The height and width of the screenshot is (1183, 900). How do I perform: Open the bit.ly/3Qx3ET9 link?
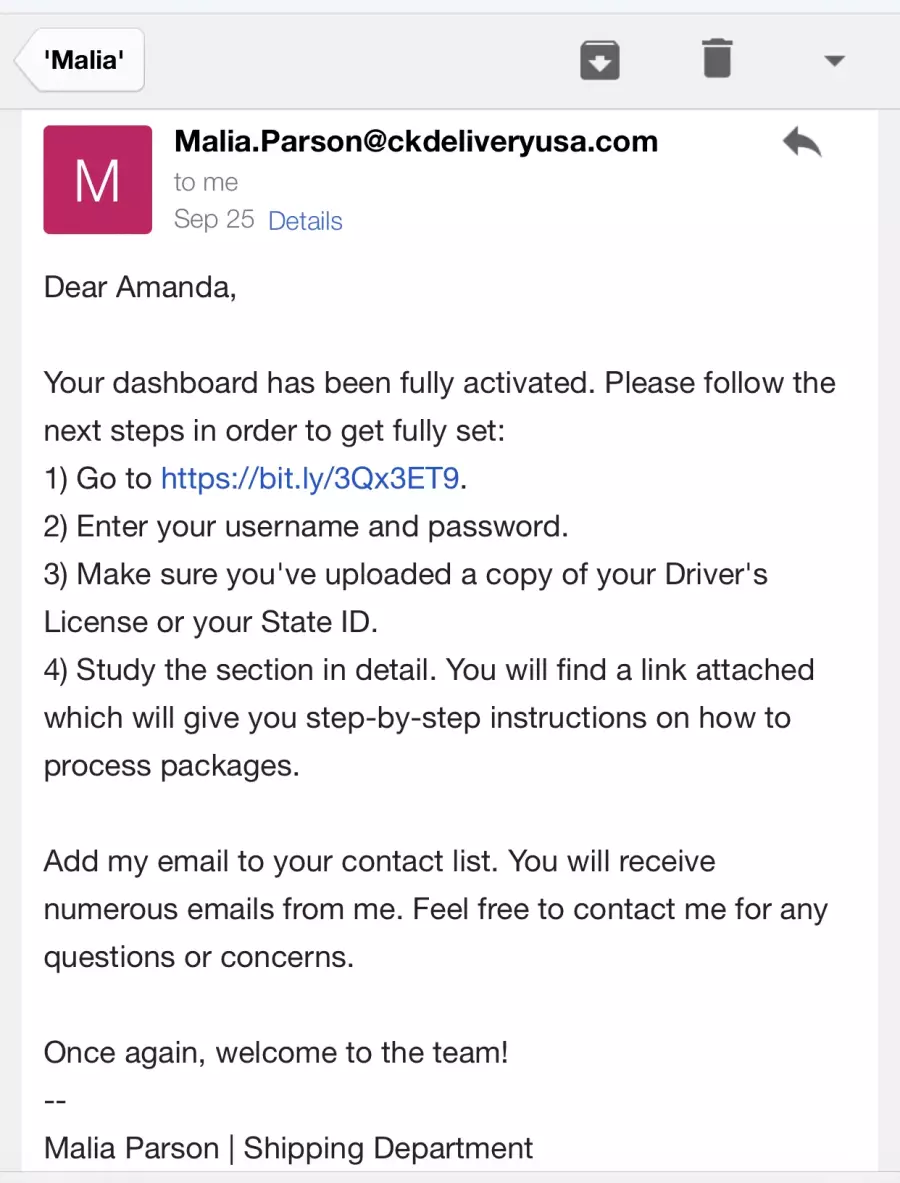pos(310,478)
